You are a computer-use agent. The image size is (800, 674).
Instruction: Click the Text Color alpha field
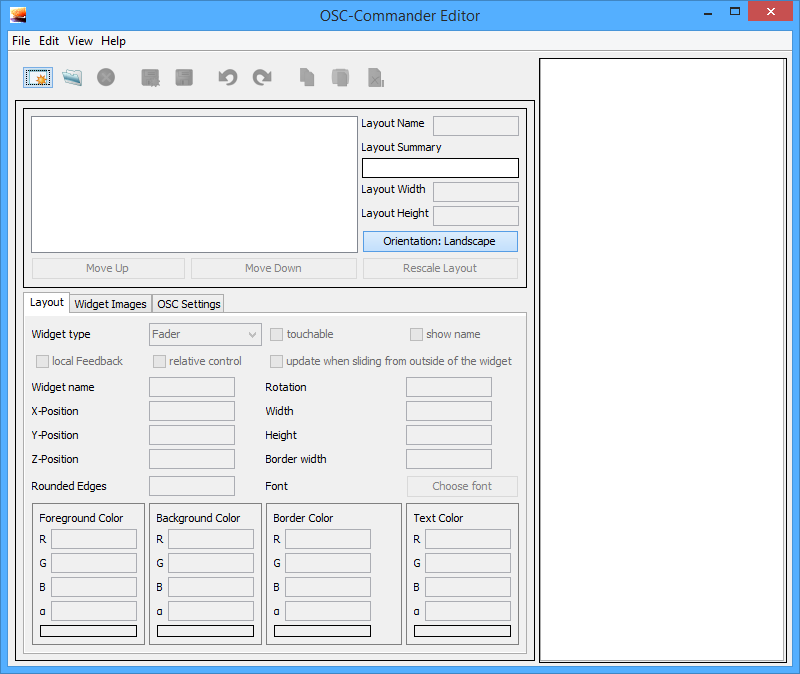point(468,611)
